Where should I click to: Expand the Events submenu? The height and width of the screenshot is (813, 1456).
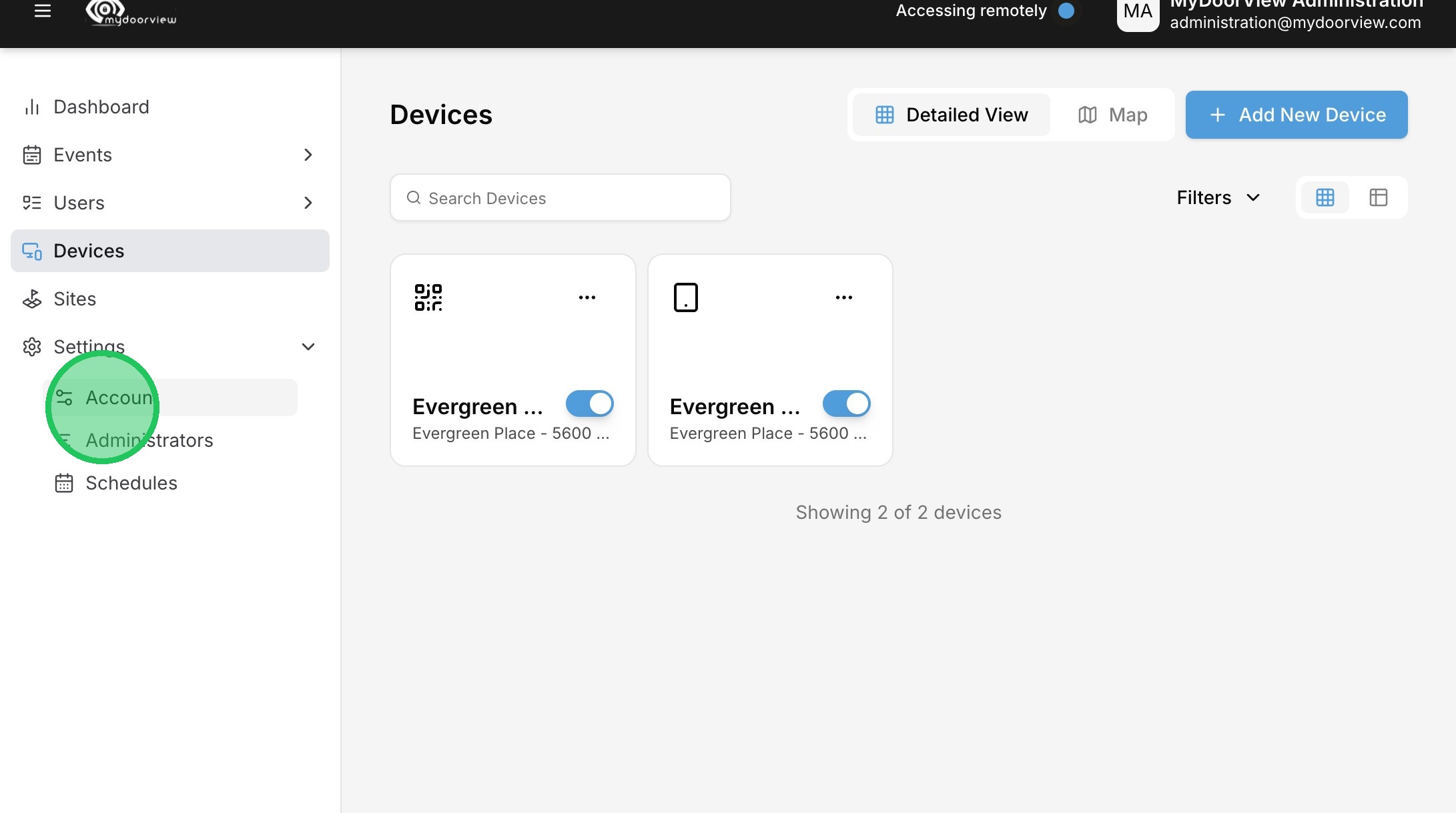pos(308,155)
